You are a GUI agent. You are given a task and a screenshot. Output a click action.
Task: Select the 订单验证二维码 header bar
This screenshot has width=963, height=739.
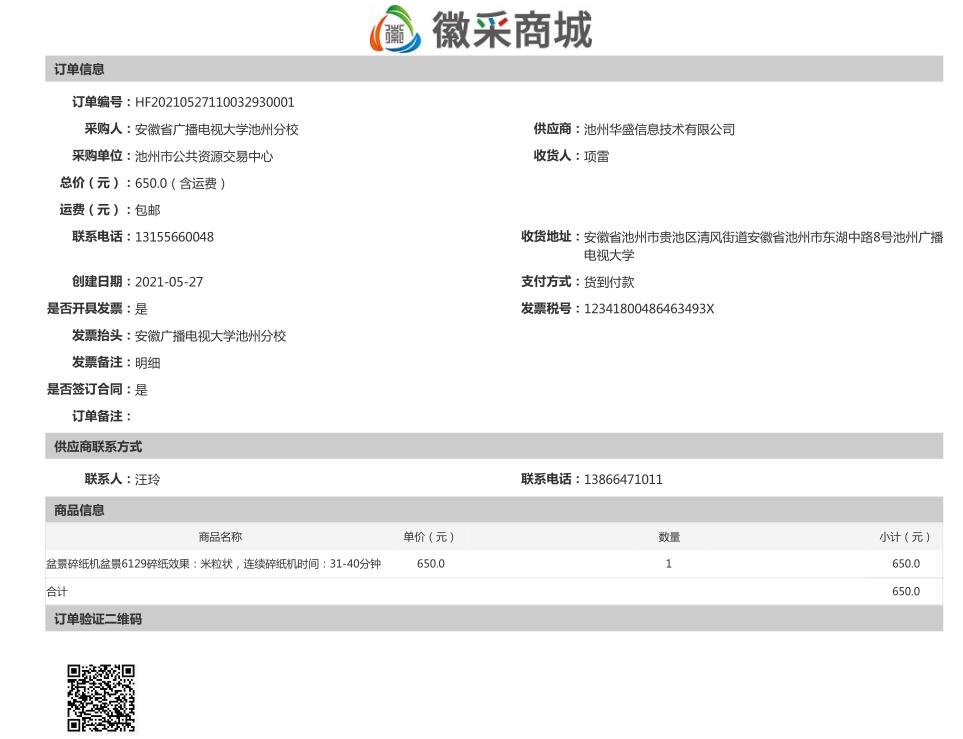[96, 619]
